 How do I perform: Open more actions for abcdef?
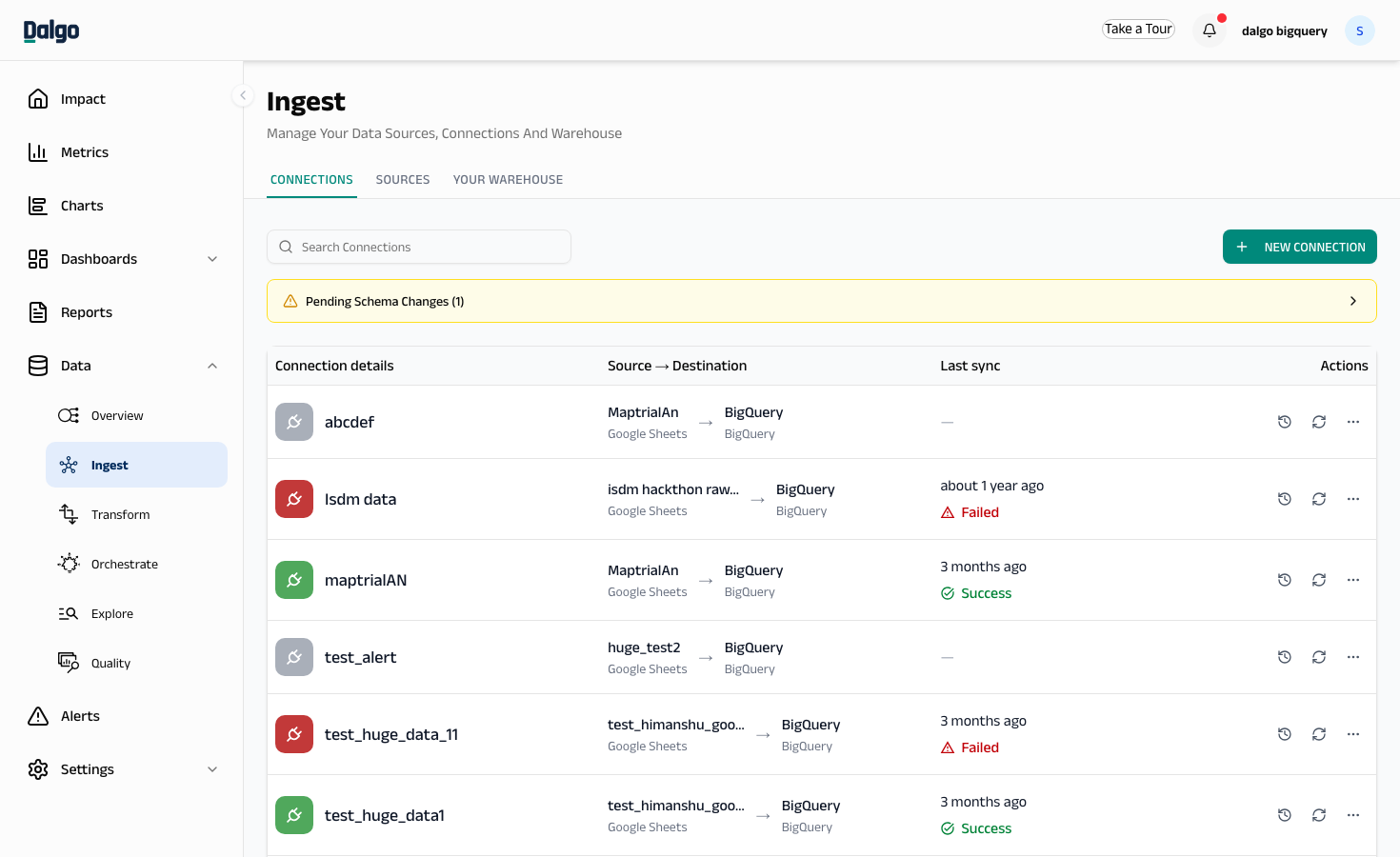1353,422
